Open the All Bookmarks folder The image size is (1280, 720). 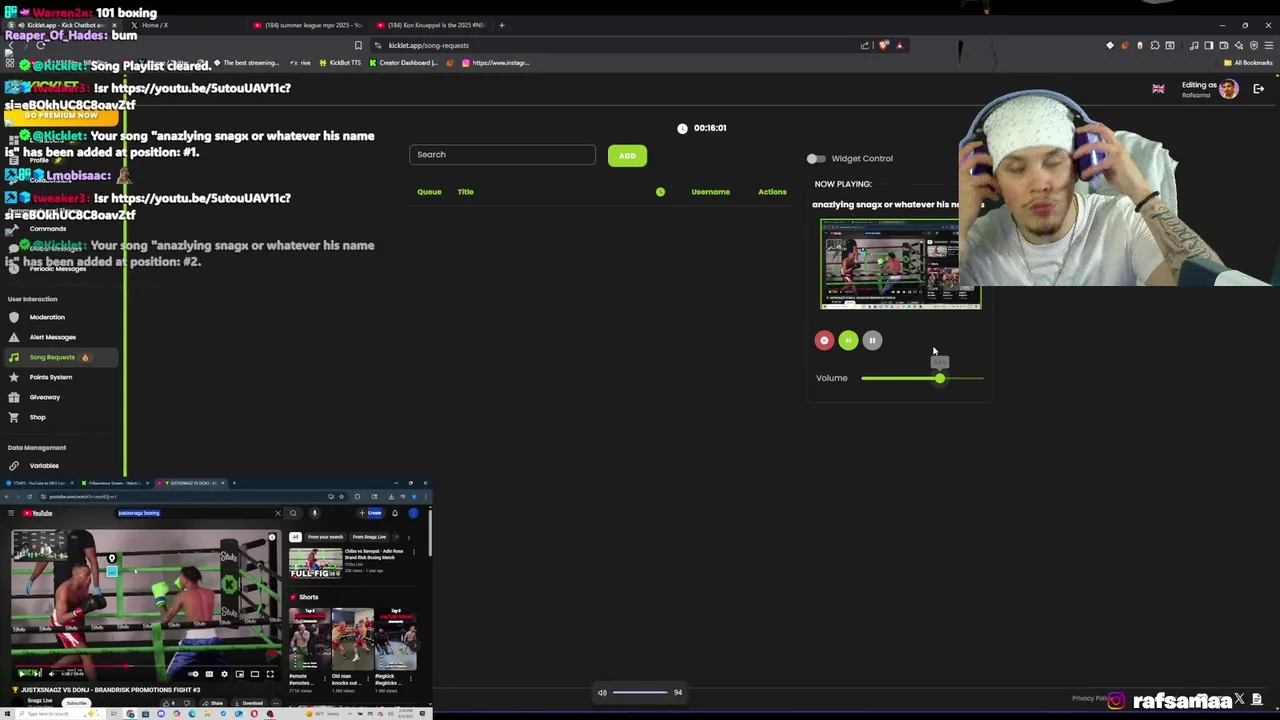coord(1248,63)
